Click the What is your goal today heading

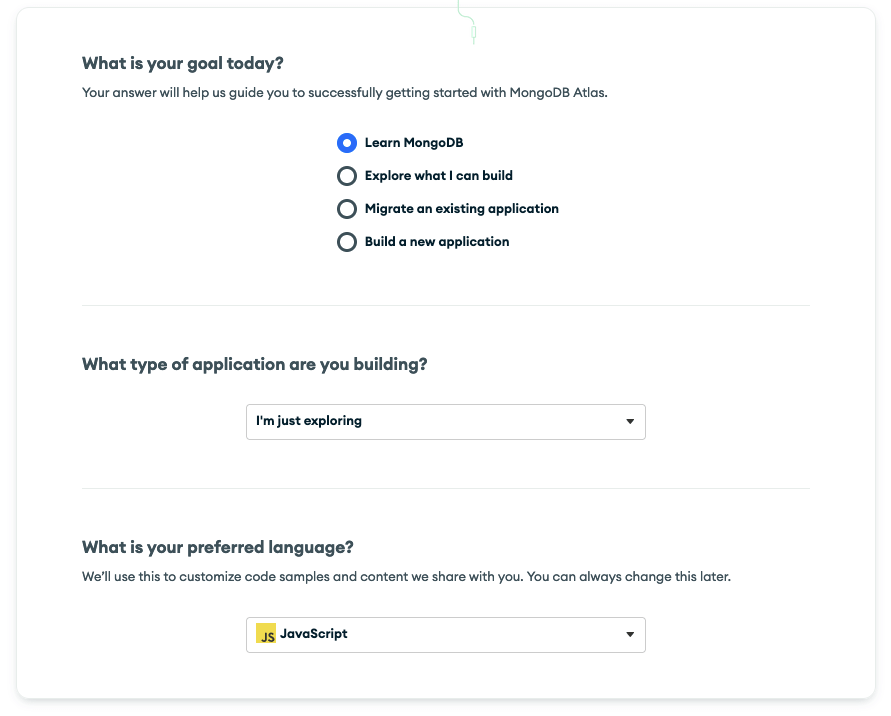click(x=183, y=64)
